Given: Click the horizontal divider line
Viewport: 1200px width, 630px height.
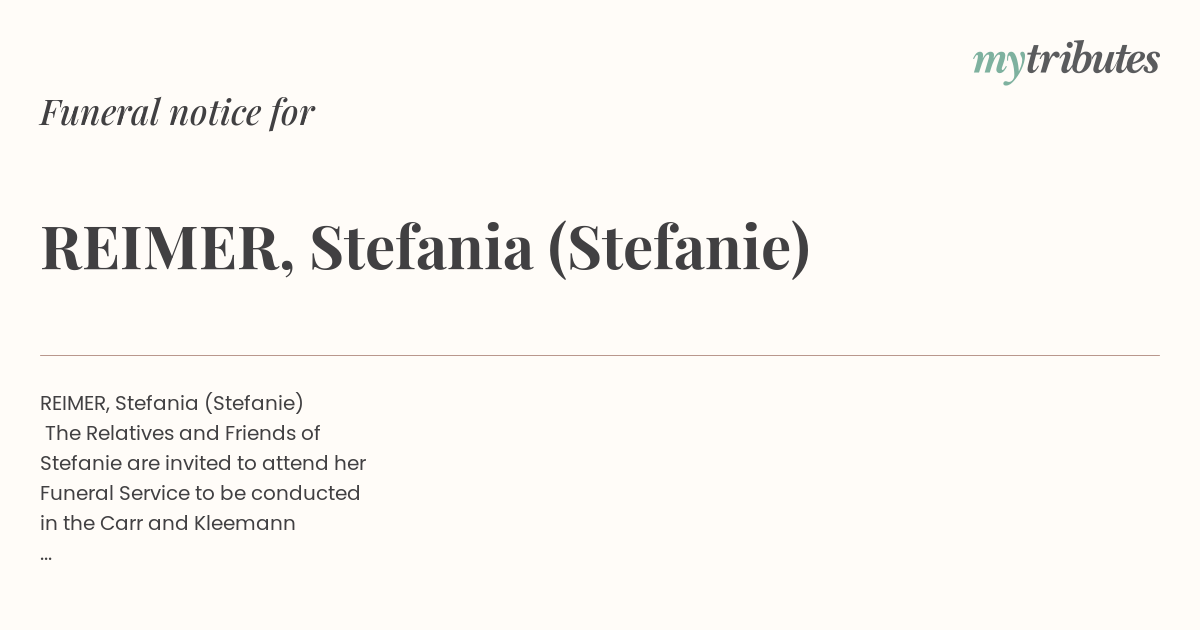Looking at the screenshot, I should click(x=600, y=355).
